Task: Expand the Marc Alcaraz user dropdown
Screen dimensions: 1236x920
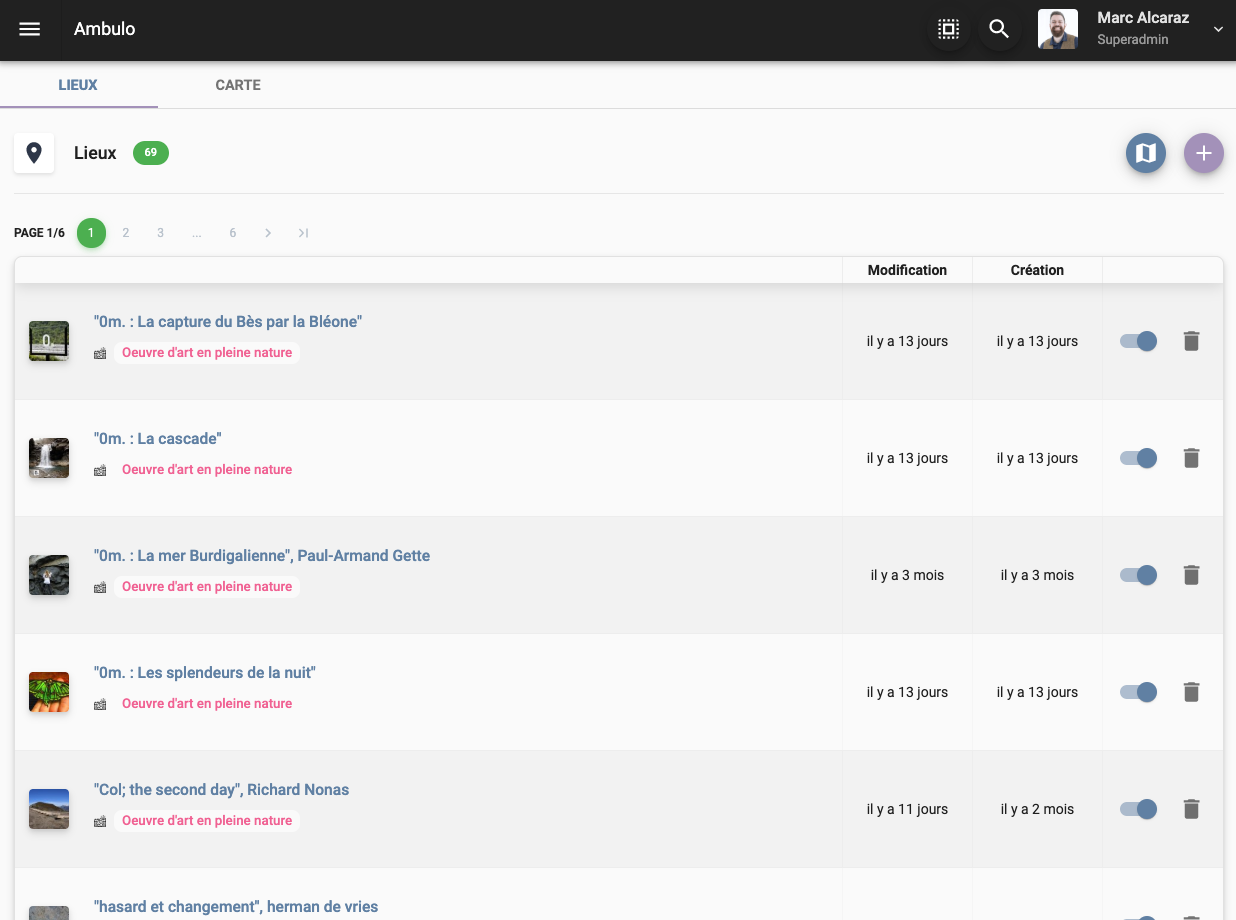Action: coord(1218,30)
